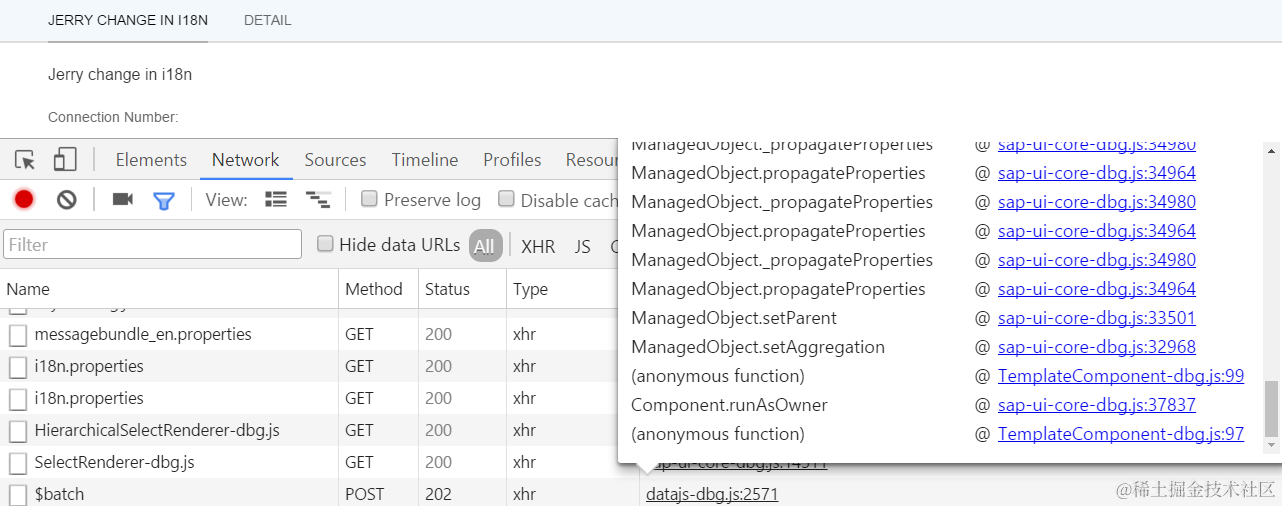Click the 202 status of $batch
Image resolution: width=1282 pixels, height=506 pixels.
pos(438,494)
